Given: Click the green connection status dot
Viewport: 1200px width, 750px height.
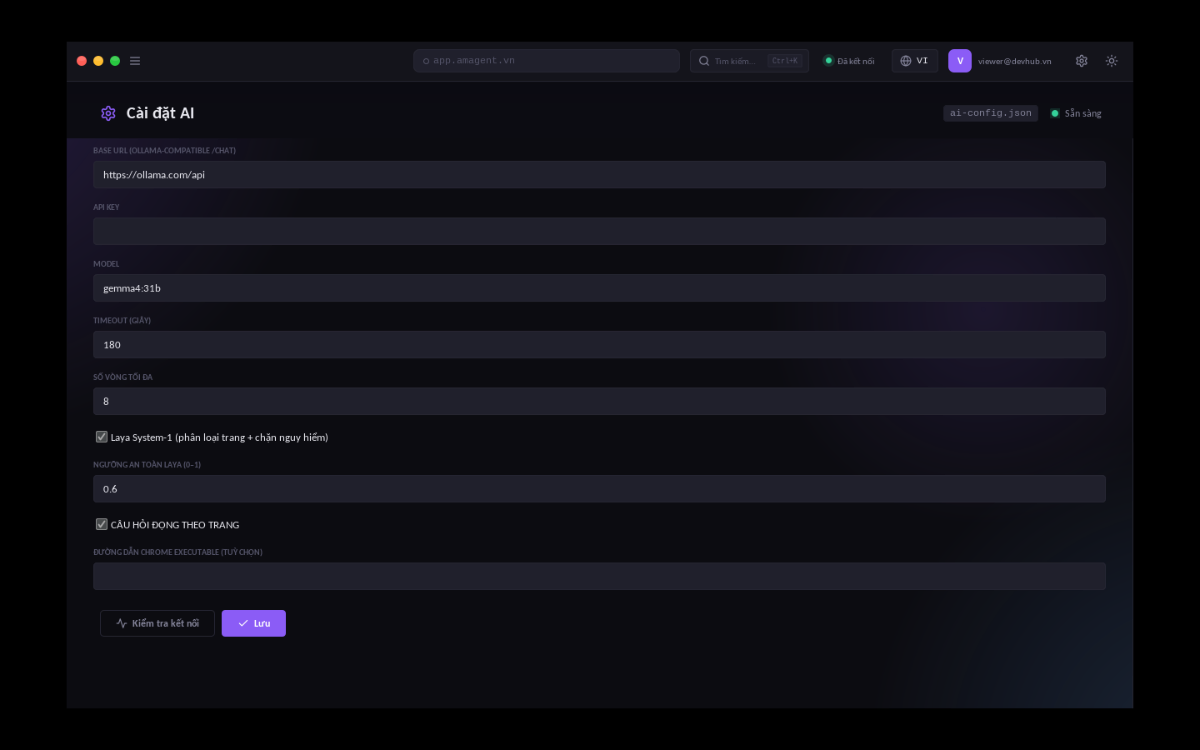Looking at the screenshot, I should (828, 61).
